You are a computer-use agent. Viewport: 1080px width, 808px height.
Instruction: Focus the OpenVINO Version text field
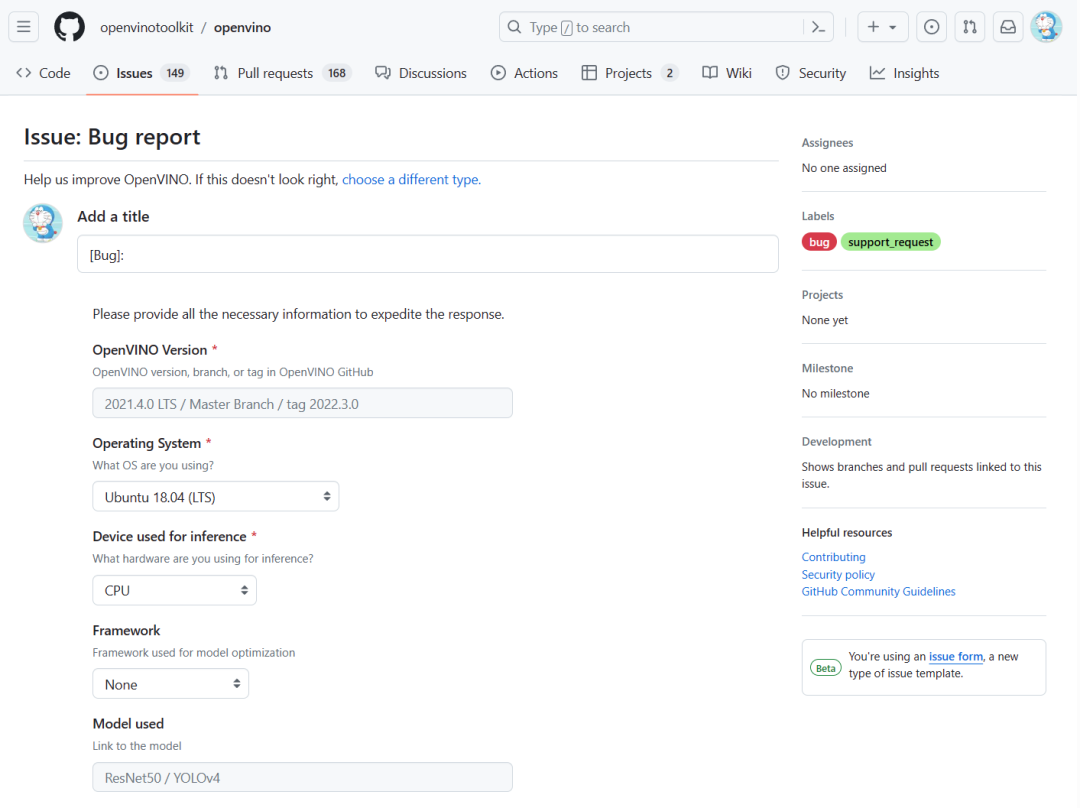(x=302, y=404)
